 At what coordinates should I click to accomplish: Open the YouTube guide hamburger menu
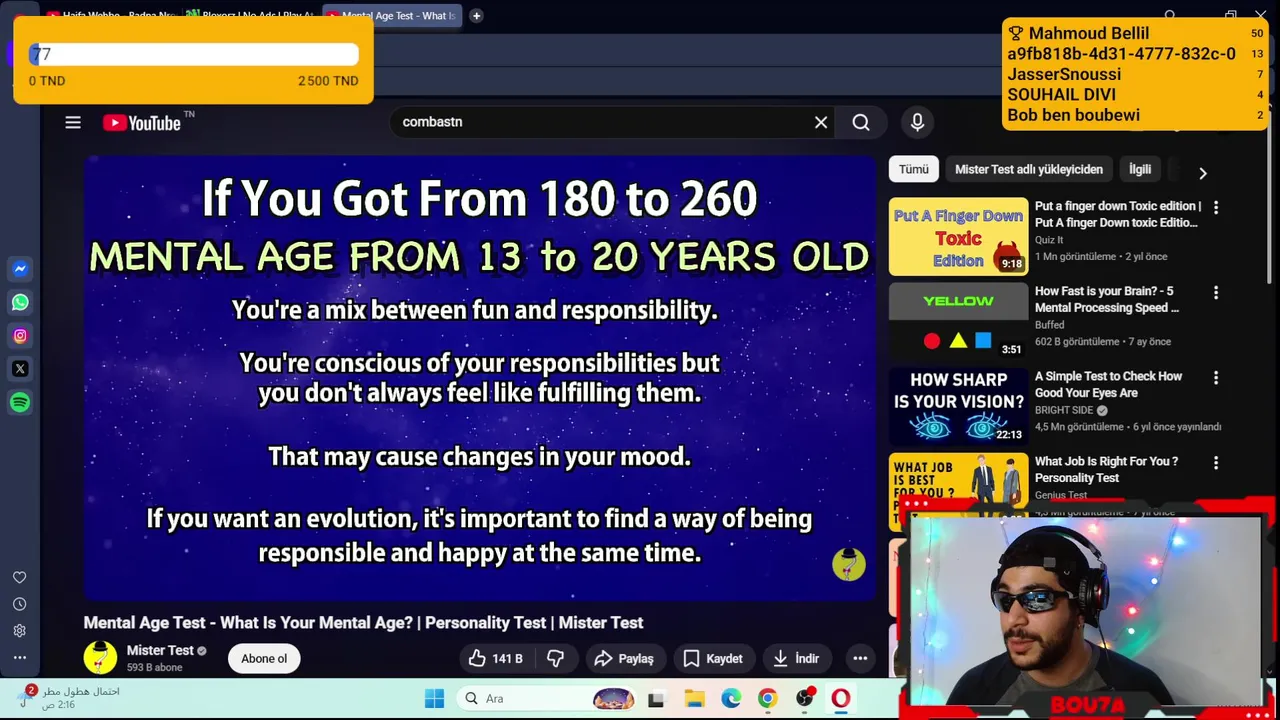tap(73, 122)
